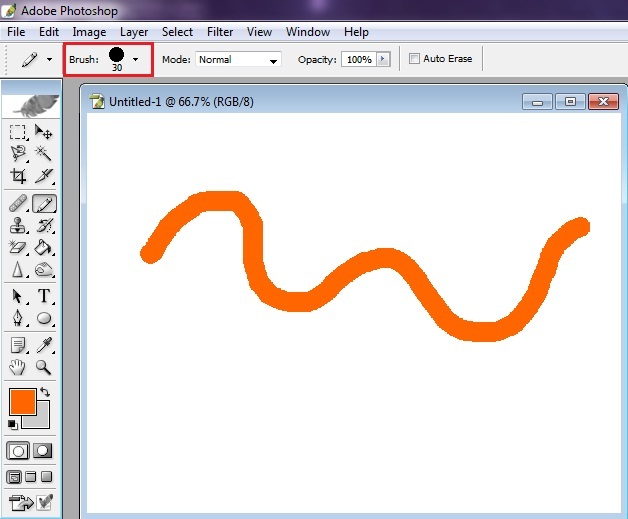Close the Untitled-1 document window
The width and height of the screenshot is (628, 519).
pos(603,102)
